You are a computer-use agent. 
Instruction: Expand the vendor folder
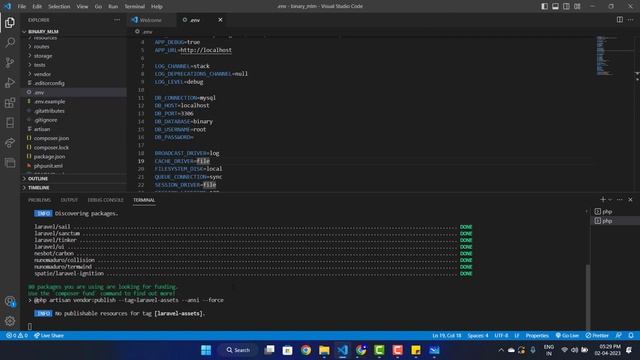coord(42,74)
